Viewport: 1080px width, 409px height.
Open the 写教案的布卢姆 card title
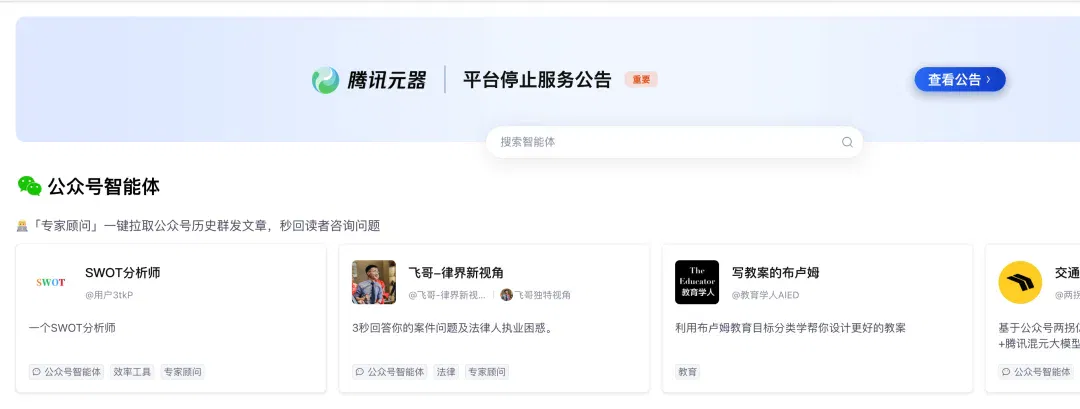point(776,273)
